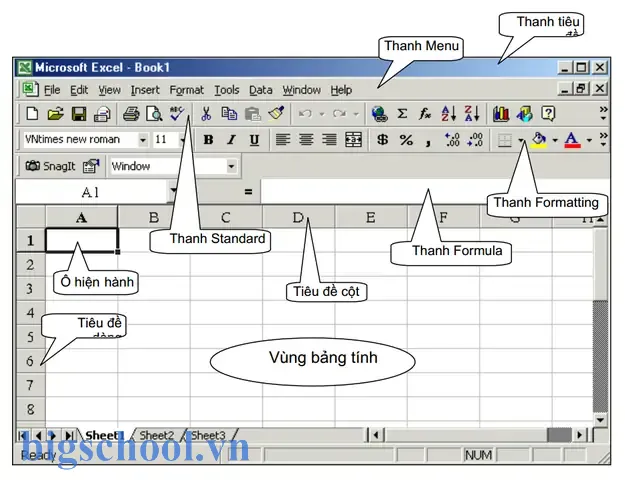Click the Undo arrow icon
625x480 pixels.
pos(305,114)
